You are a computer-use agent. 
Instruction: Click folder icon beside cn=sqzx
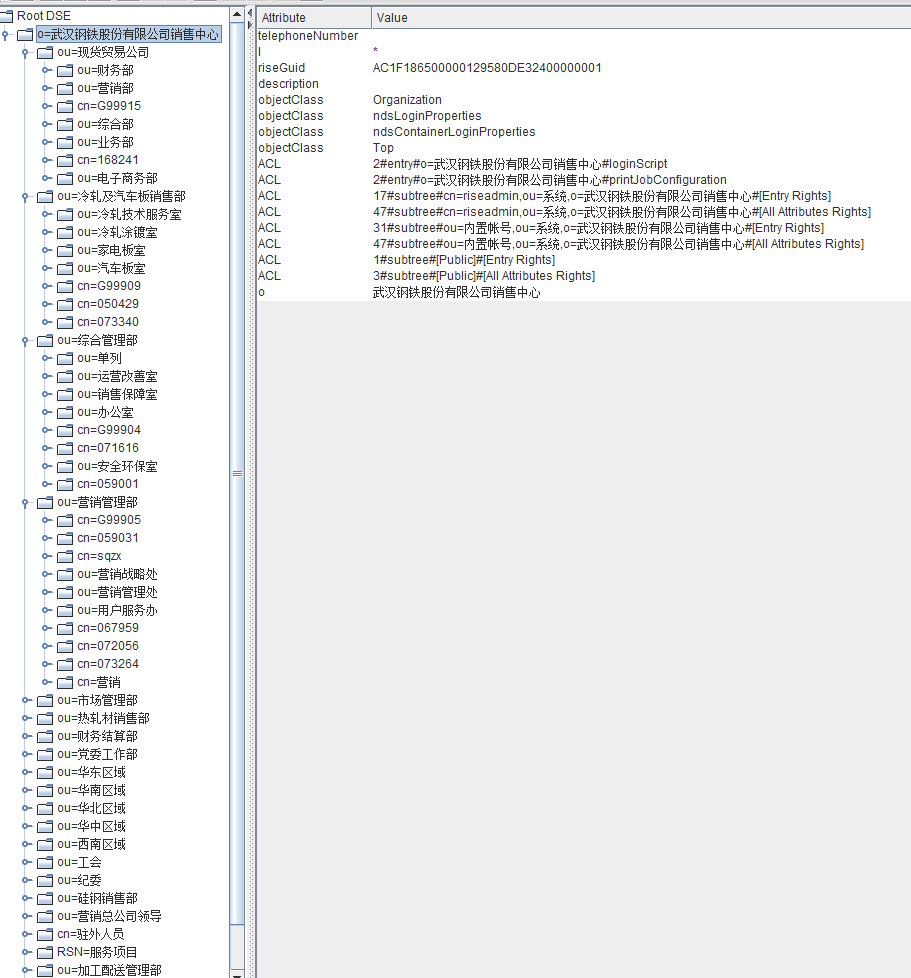tap(65, 556)
